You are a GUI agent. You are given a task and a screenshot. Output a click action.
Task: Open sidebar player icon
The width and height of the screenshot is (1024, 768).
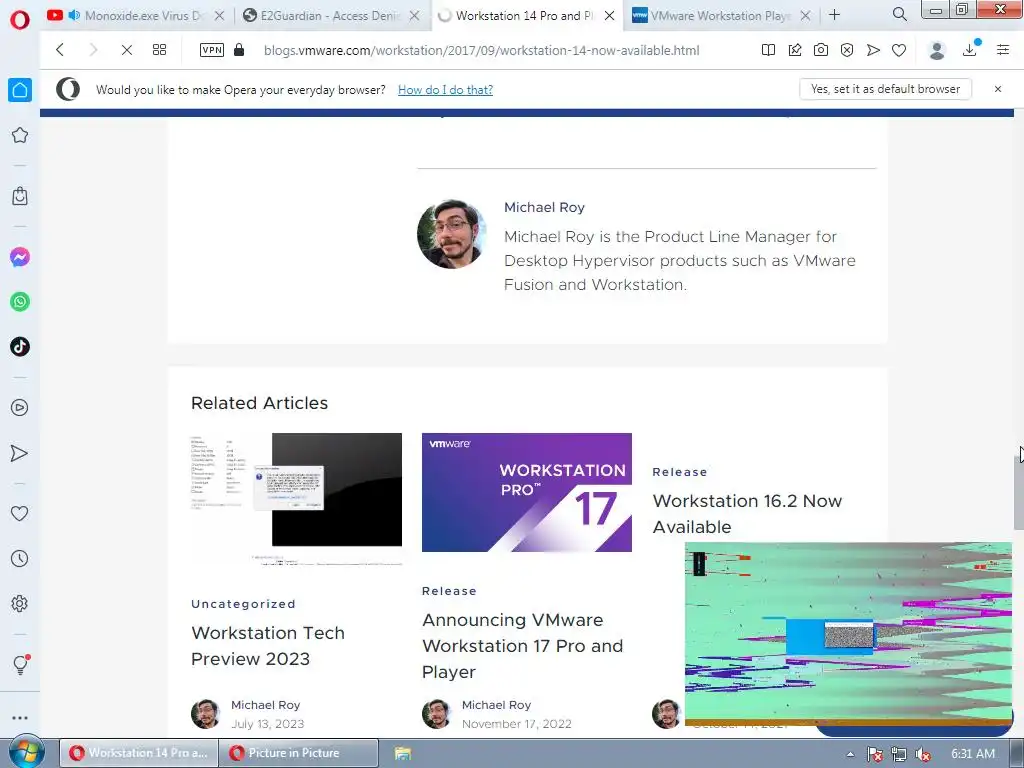pos(20,408)
